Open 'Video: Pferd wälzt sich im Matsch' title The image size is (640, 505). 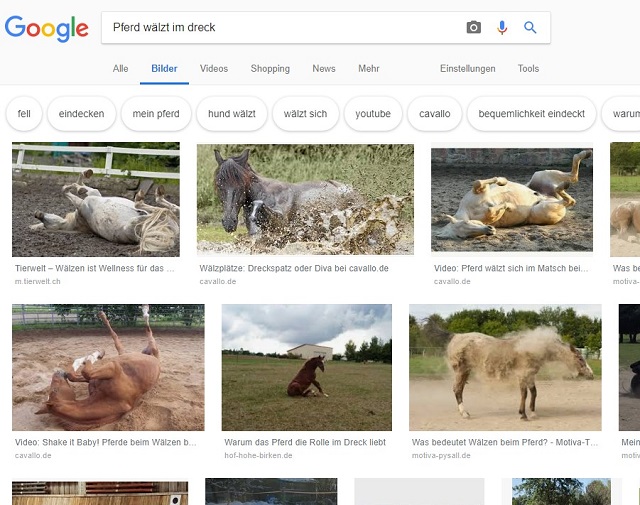point(511,268)
